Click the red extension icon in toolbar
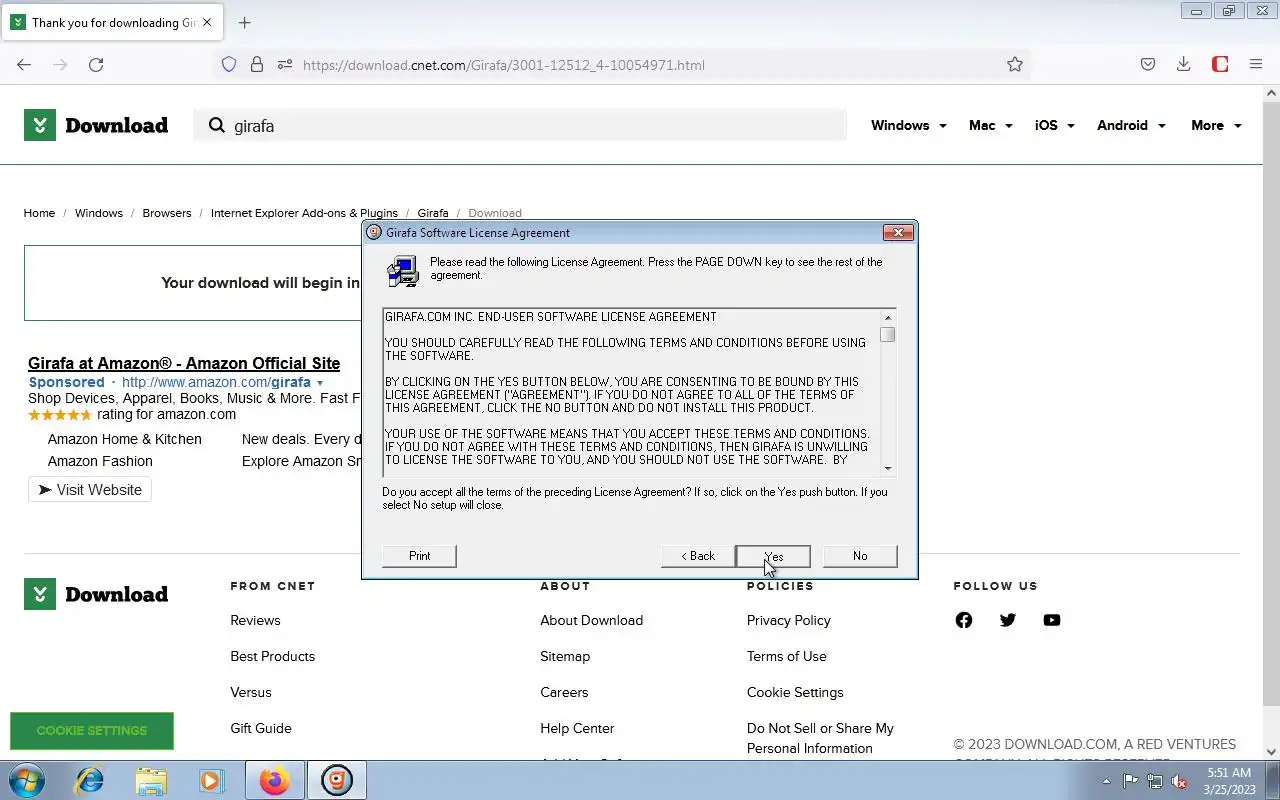 [x=1220, y=64]
